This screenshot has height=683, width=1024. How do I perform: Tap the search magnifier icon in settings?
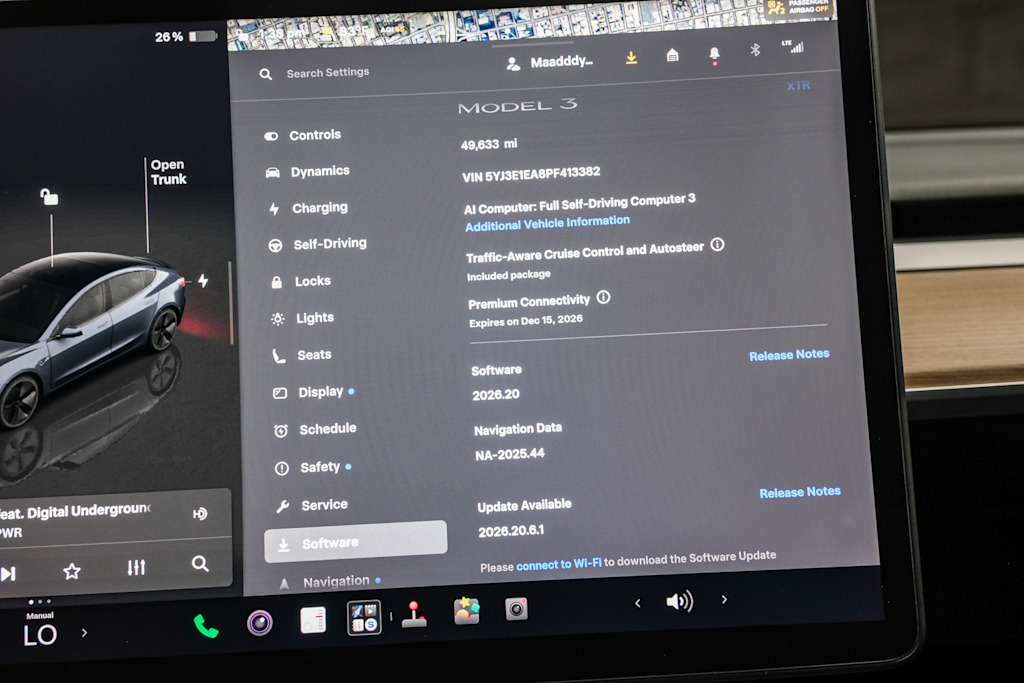point(266,74)
